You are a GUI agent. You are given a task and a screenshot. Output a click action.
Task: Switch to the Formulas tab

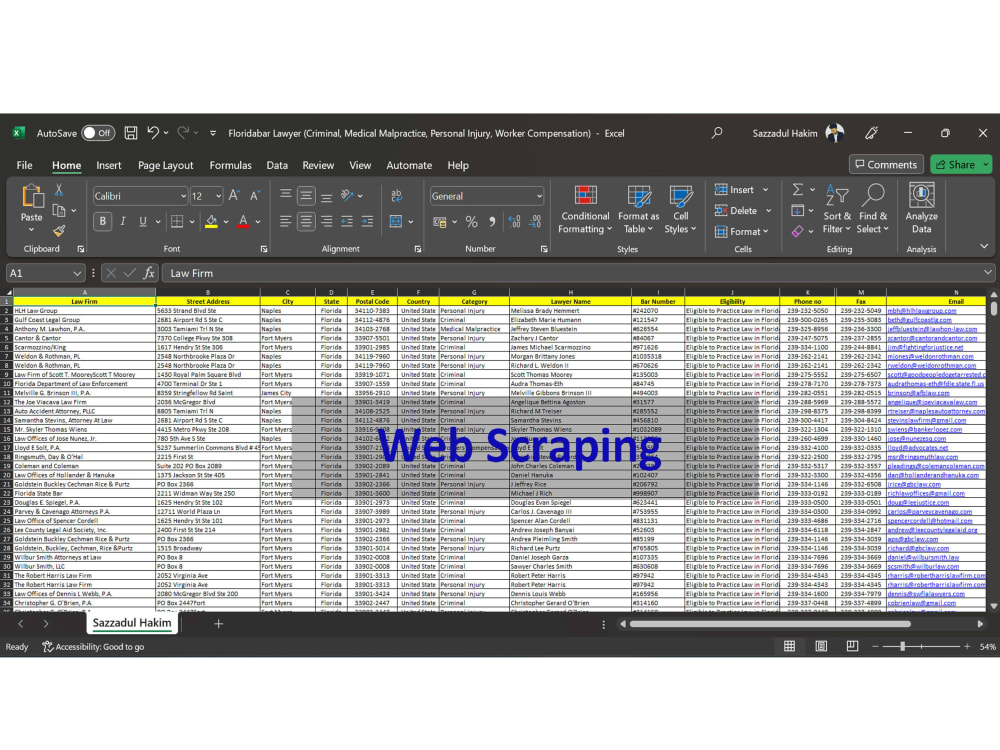[x=230, y=165]
